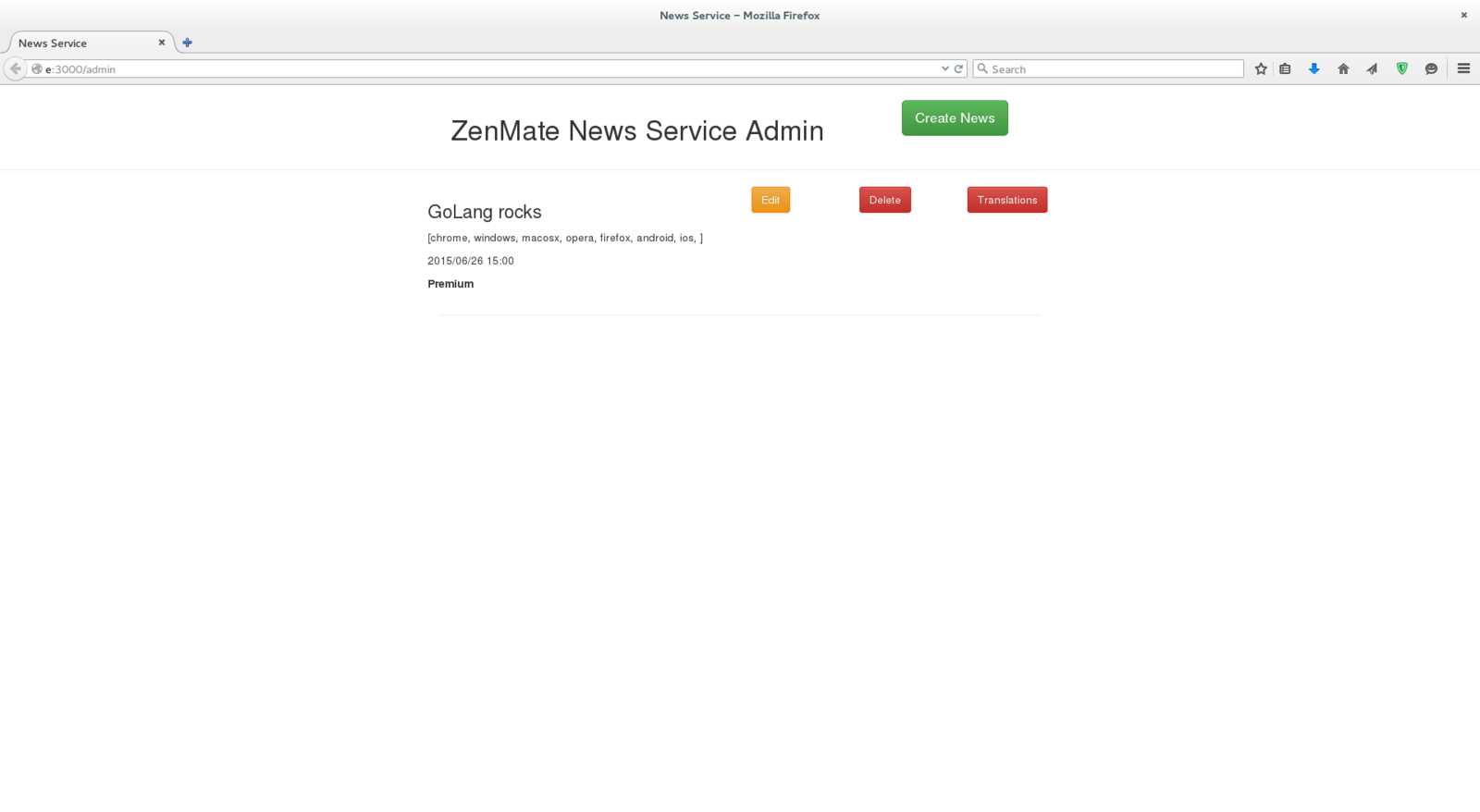Open the Firefox hamburger menu
The height and width of the screenshot is (812, 1480).
tap(1463, 68)
